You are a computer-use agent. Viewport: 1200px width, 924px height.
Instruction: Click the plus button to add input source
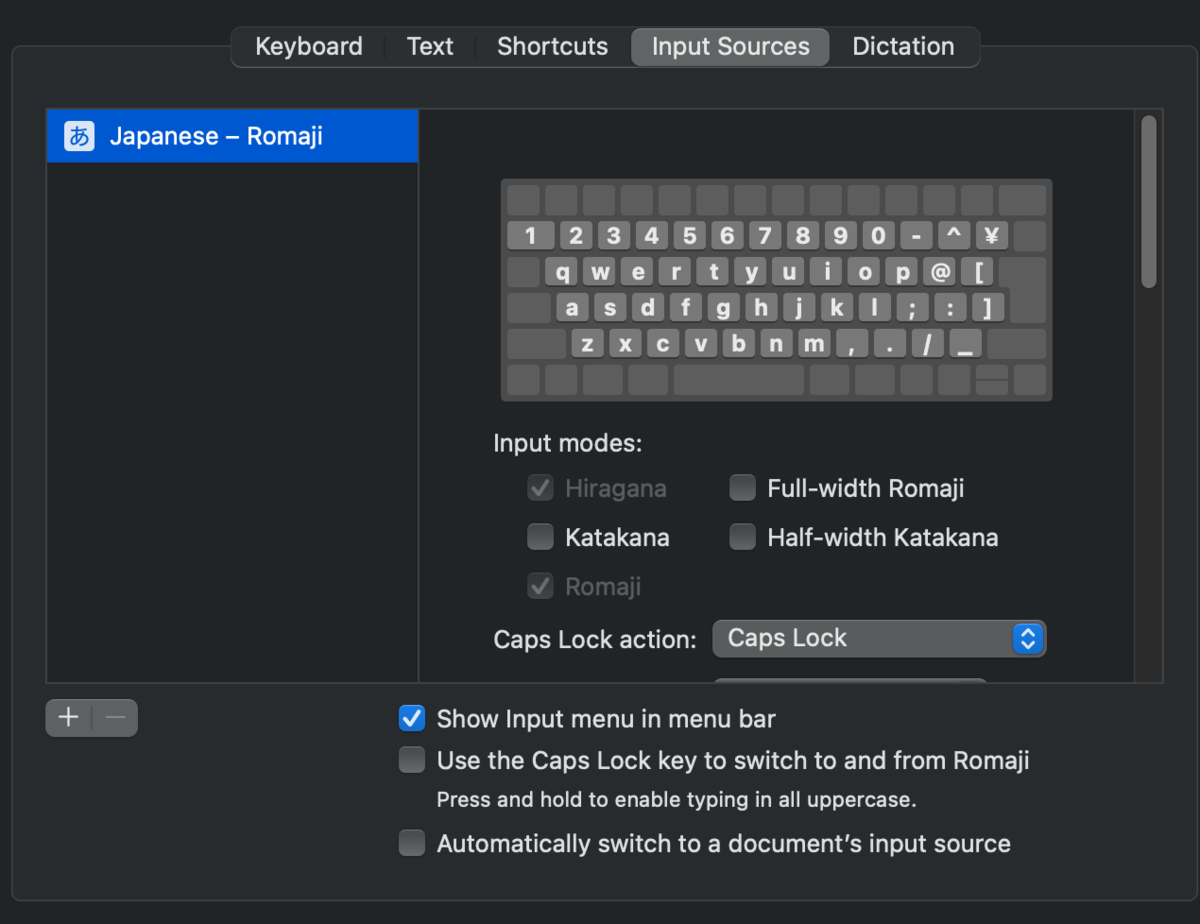point(68,717)
